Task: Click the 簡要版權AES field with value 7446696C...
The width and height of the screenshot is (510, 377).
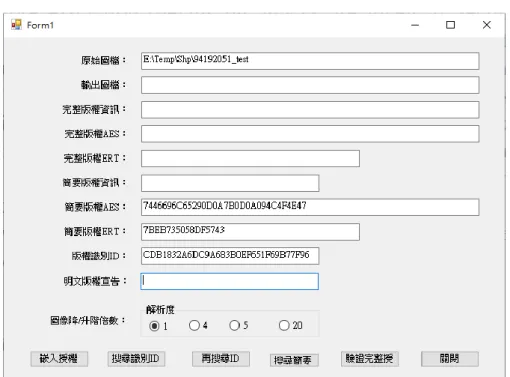Action: coord(310,207)
